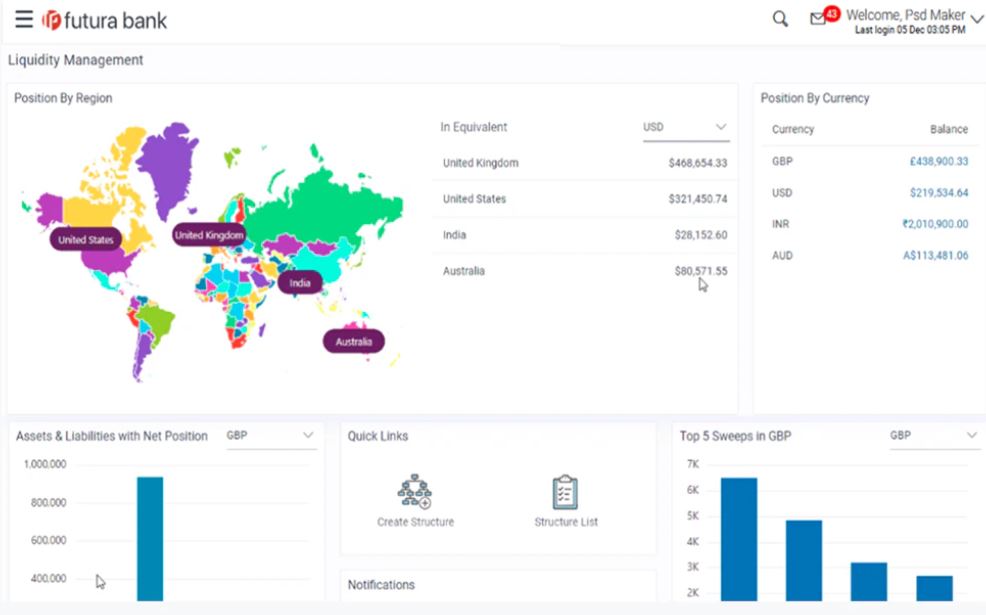Open the hamburger navigation menu
Screen dimensions: 986x615
24,19
